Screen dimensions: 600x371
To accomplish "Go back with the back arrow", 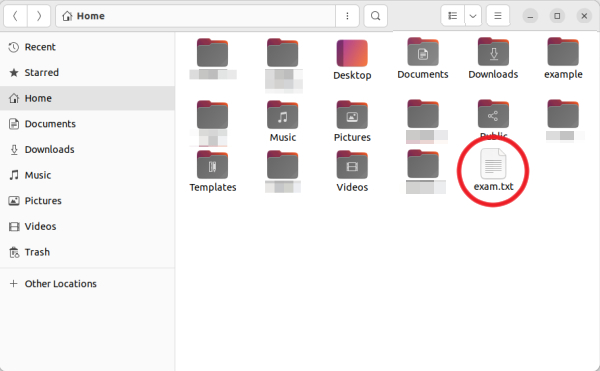I will (x=15, y=16).
